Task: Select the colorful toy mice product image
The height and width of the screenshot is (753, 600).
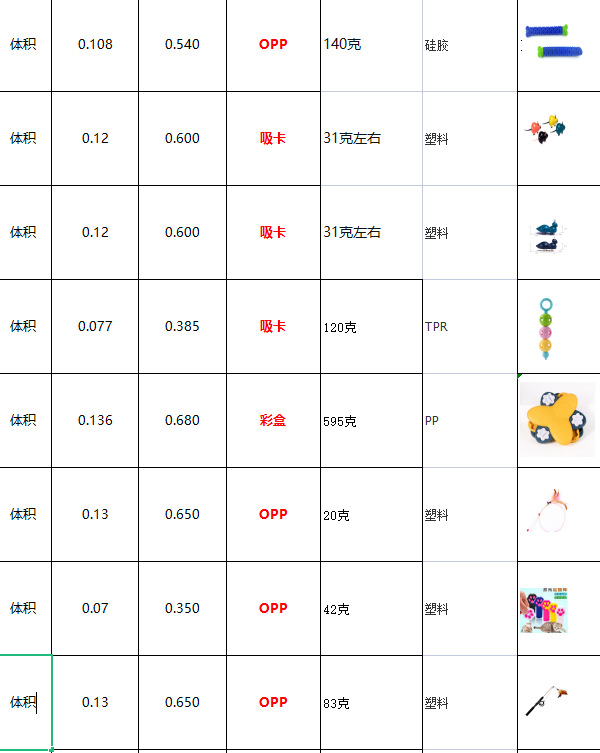Action: tap(549, 128)
